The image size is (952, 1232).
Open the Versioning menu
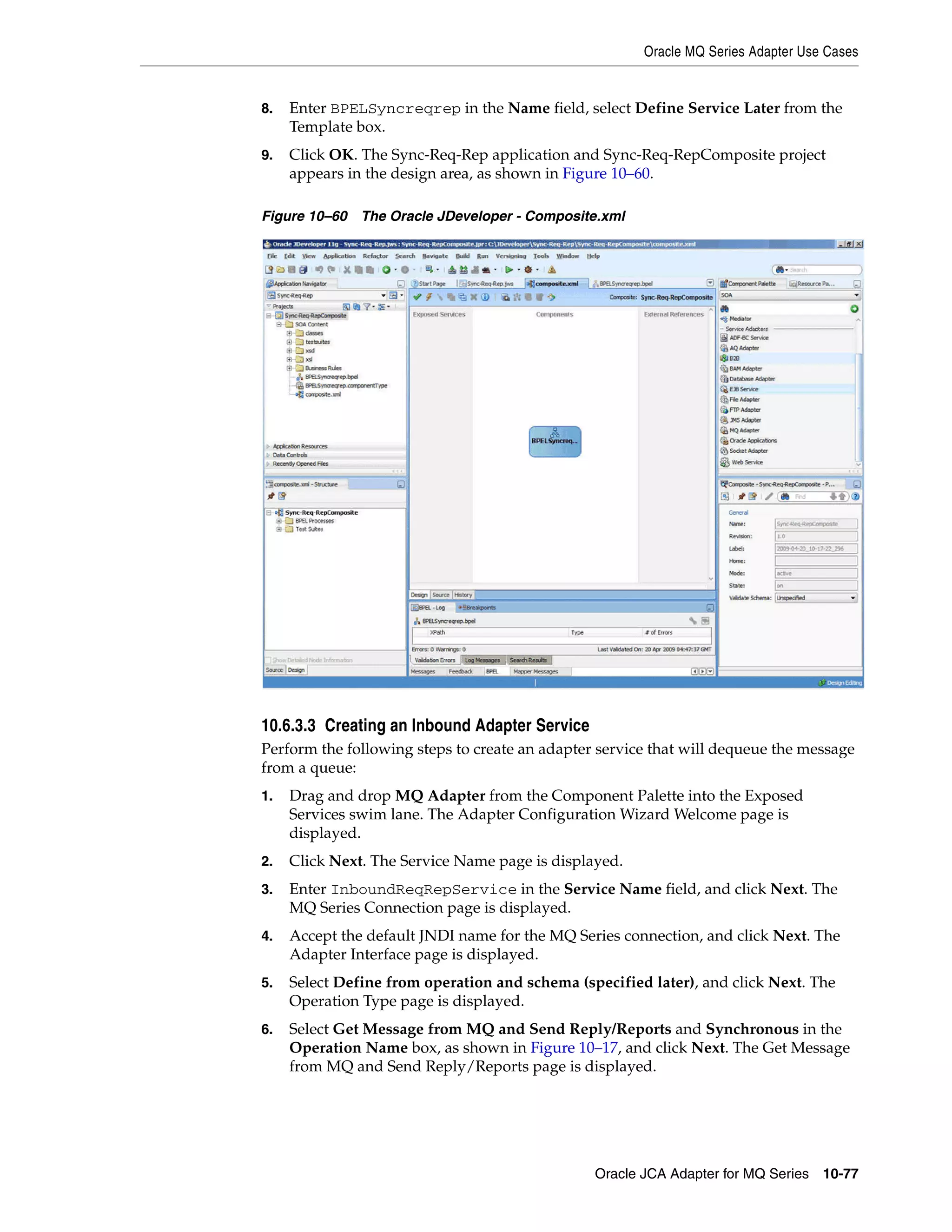pos(510,256)
